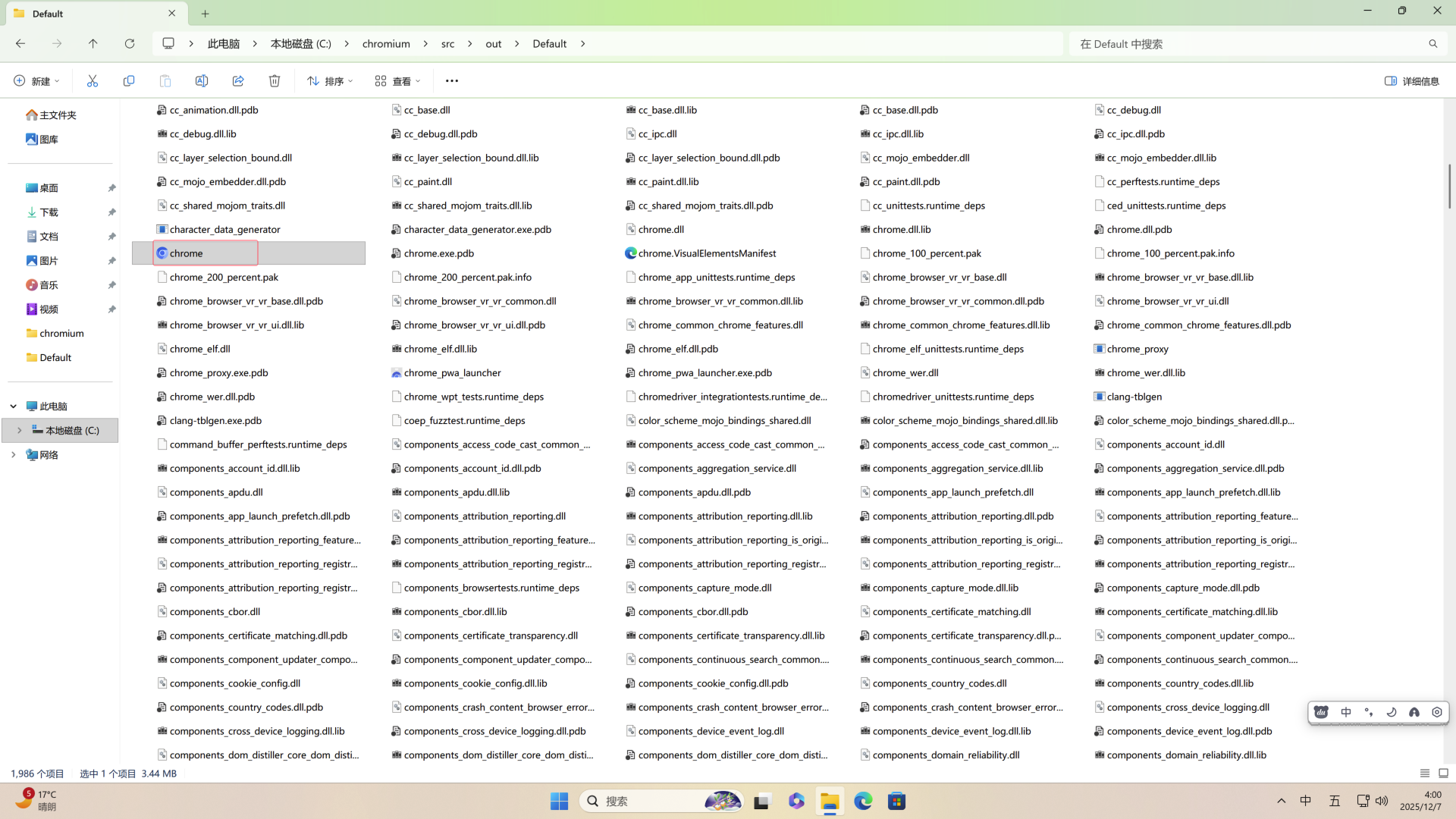The height and width of the screenshot is (819, 1456).
Task: Click the Delete trash icon
Action: 275,81
